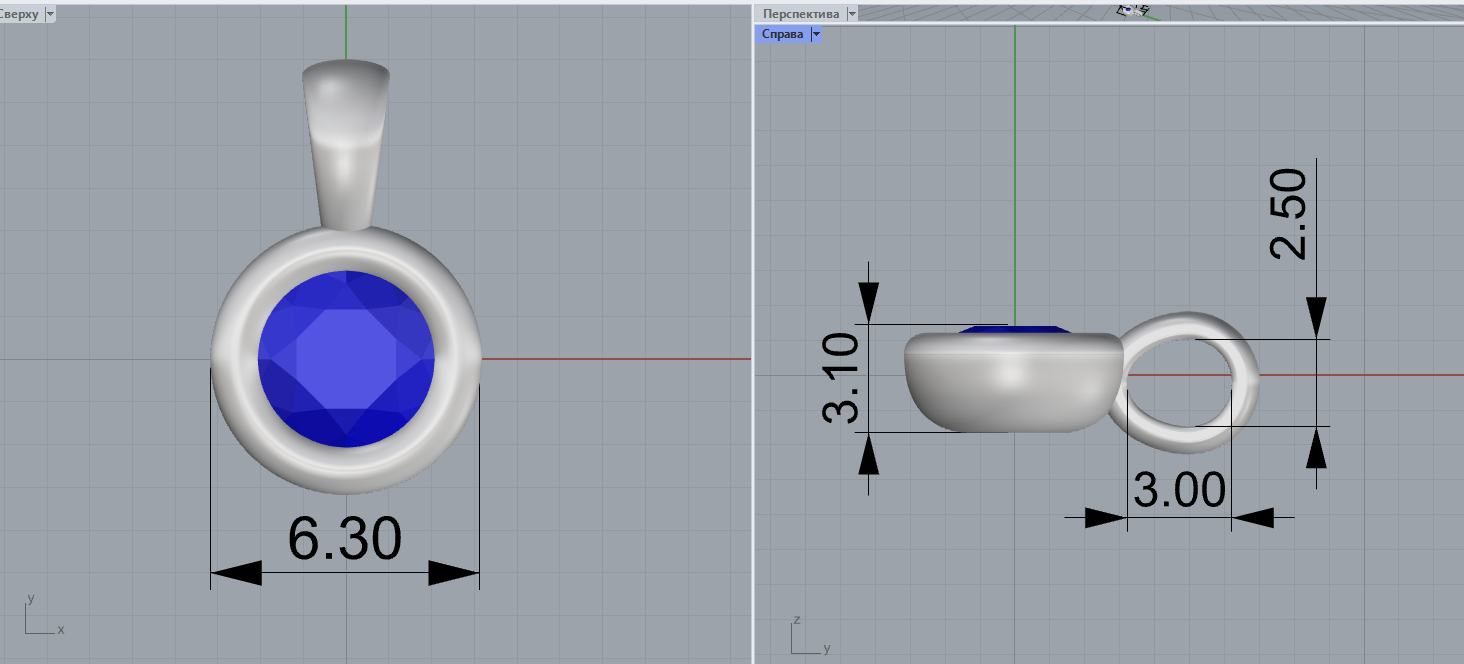Open the Сверху viewport dropdown arrow
This screenshot has width=1464, height=664.
50,14
